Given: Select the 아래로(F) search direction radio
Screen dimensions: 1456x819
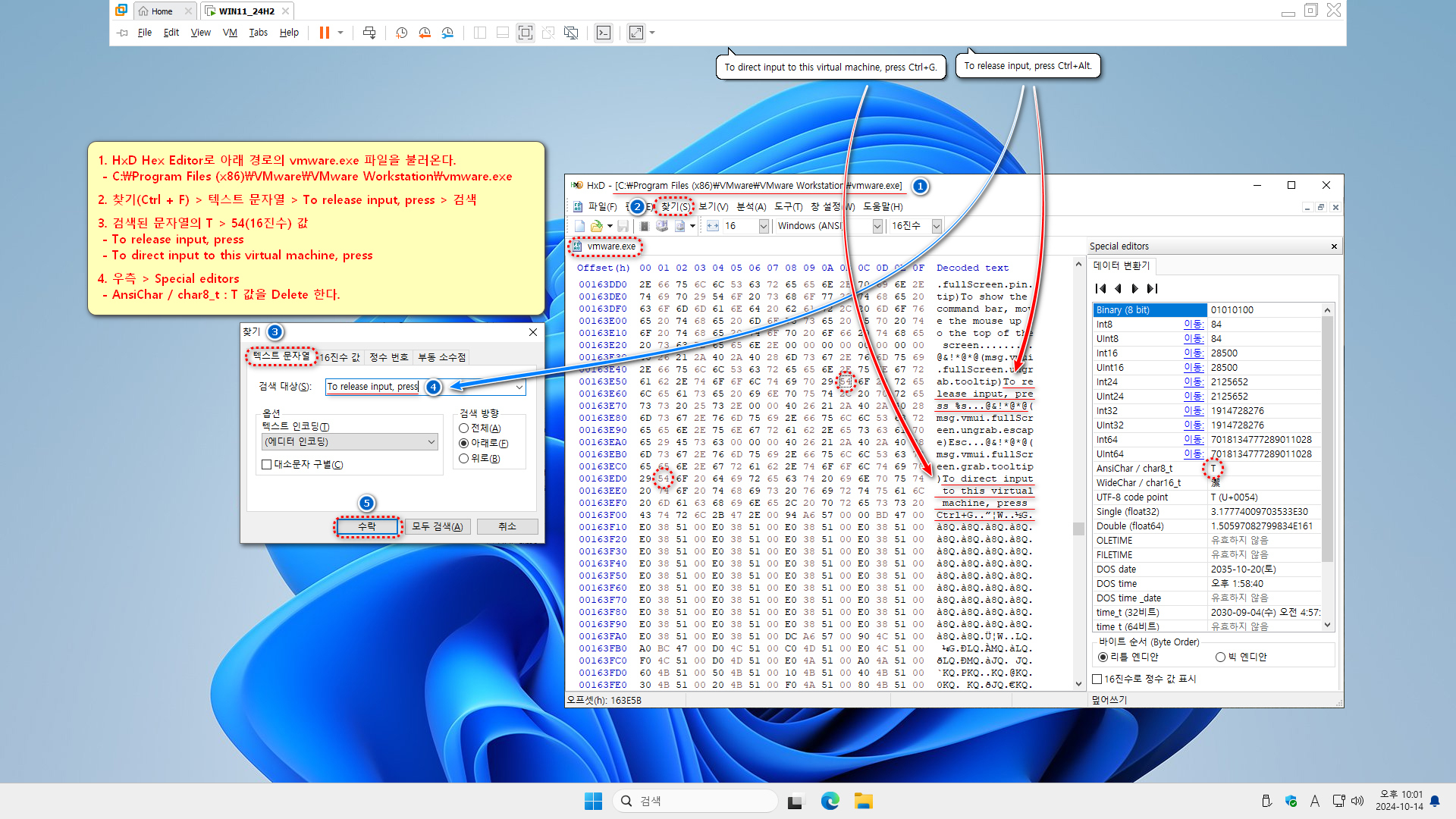Looking at the screenshot, I should (464, 444).
